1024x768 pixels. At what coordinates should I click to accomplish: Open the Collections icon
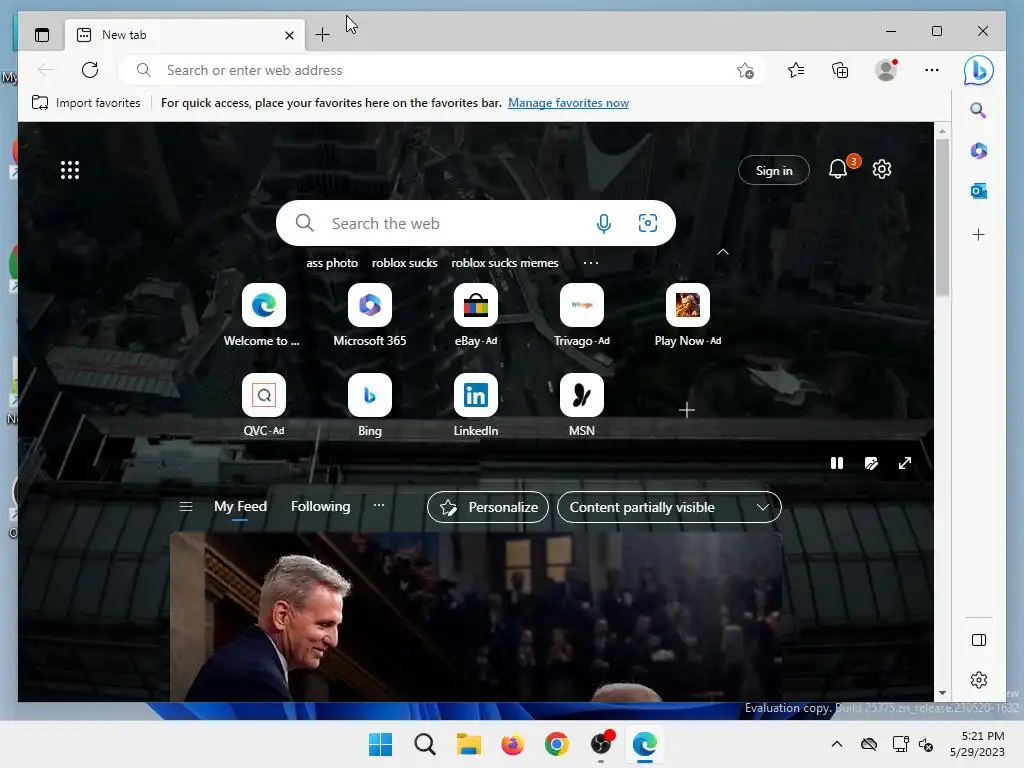[840, 70]
